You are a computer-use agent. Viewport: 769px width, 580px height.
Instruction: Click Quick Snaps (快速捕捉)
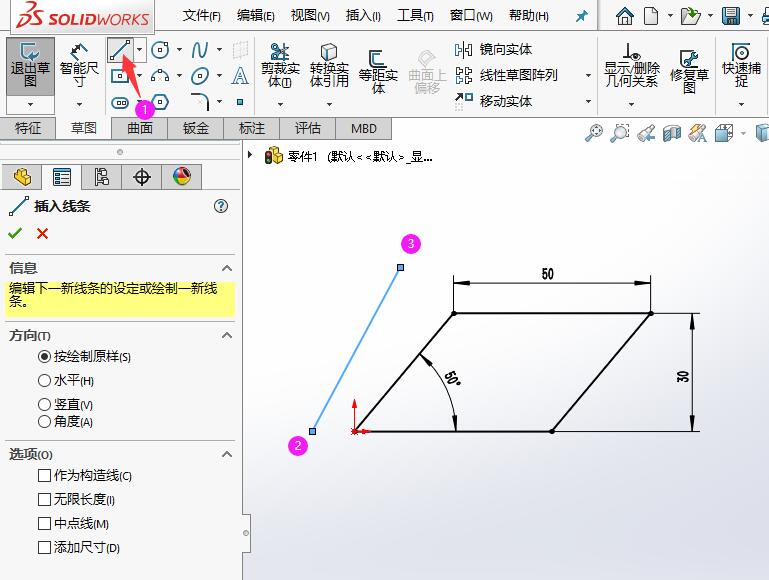(741, 65)
